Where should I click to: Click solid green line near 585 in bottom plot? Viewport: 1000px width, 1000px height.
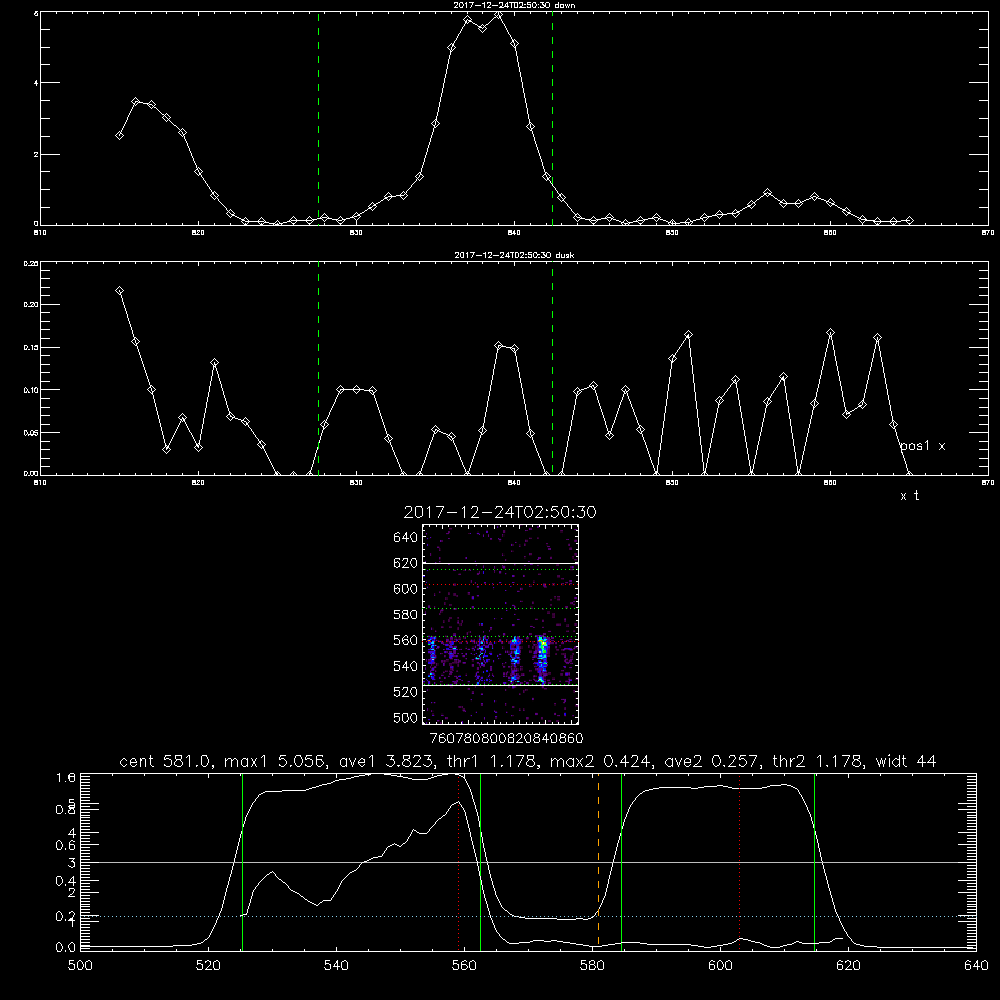(x=621, y=861)
